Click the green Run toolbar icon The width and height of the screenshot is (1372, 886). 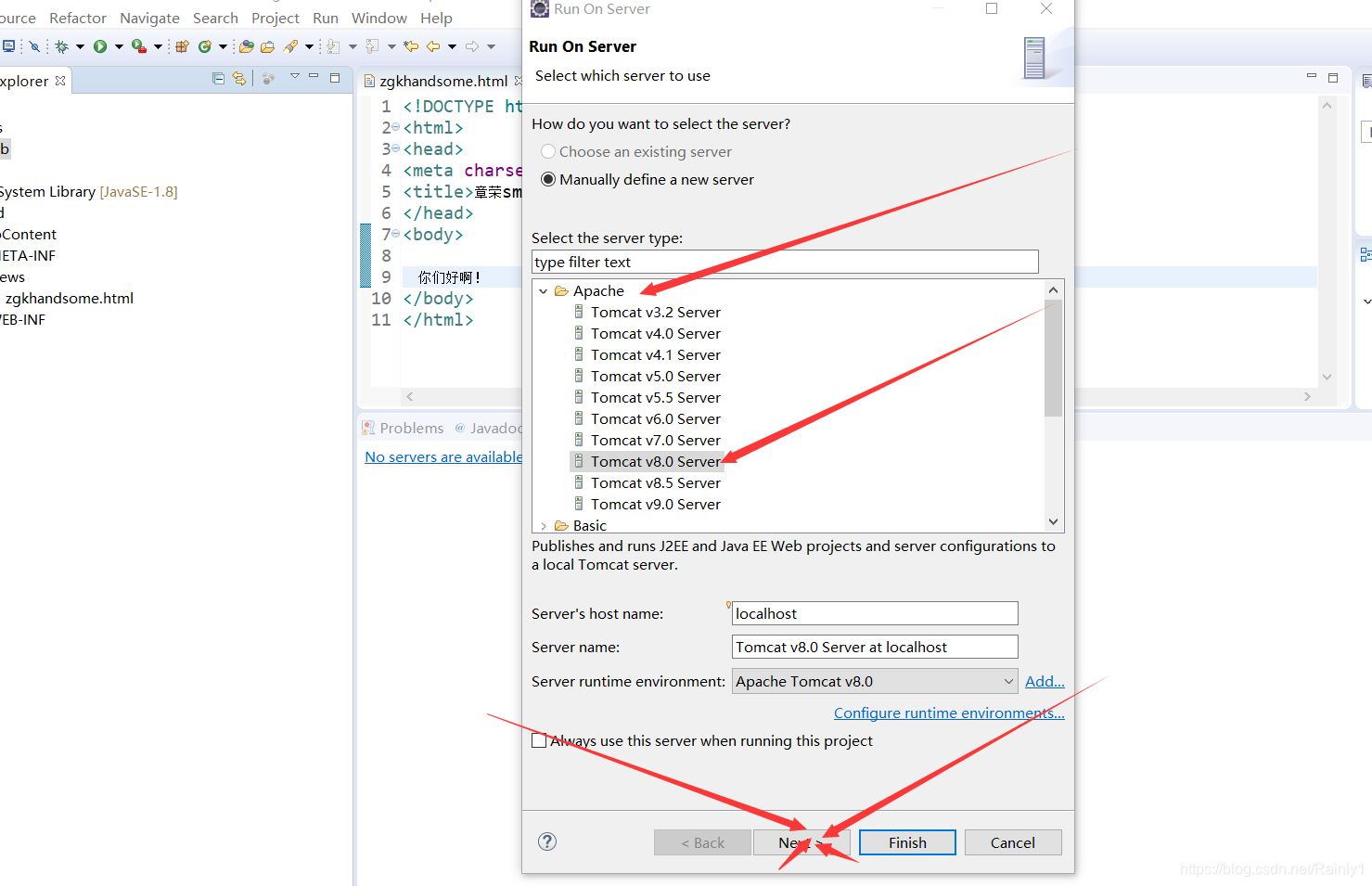tap(100, 46)
